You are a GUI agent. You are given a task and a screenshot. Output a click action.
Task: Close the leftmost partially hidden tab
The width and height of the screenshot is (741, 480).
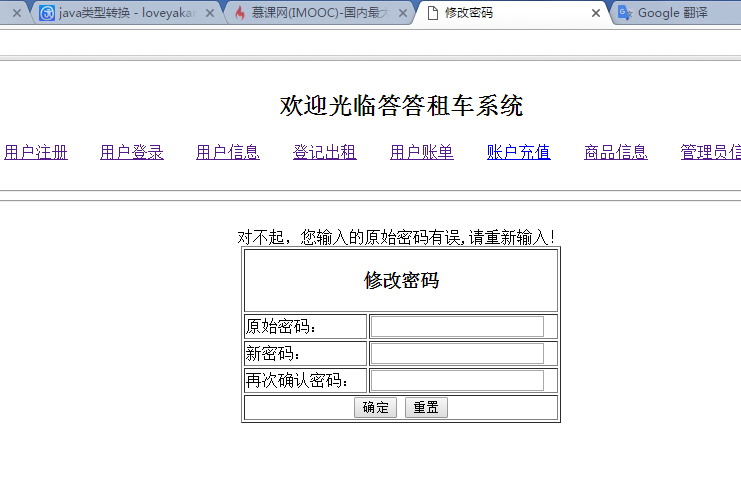17,13
